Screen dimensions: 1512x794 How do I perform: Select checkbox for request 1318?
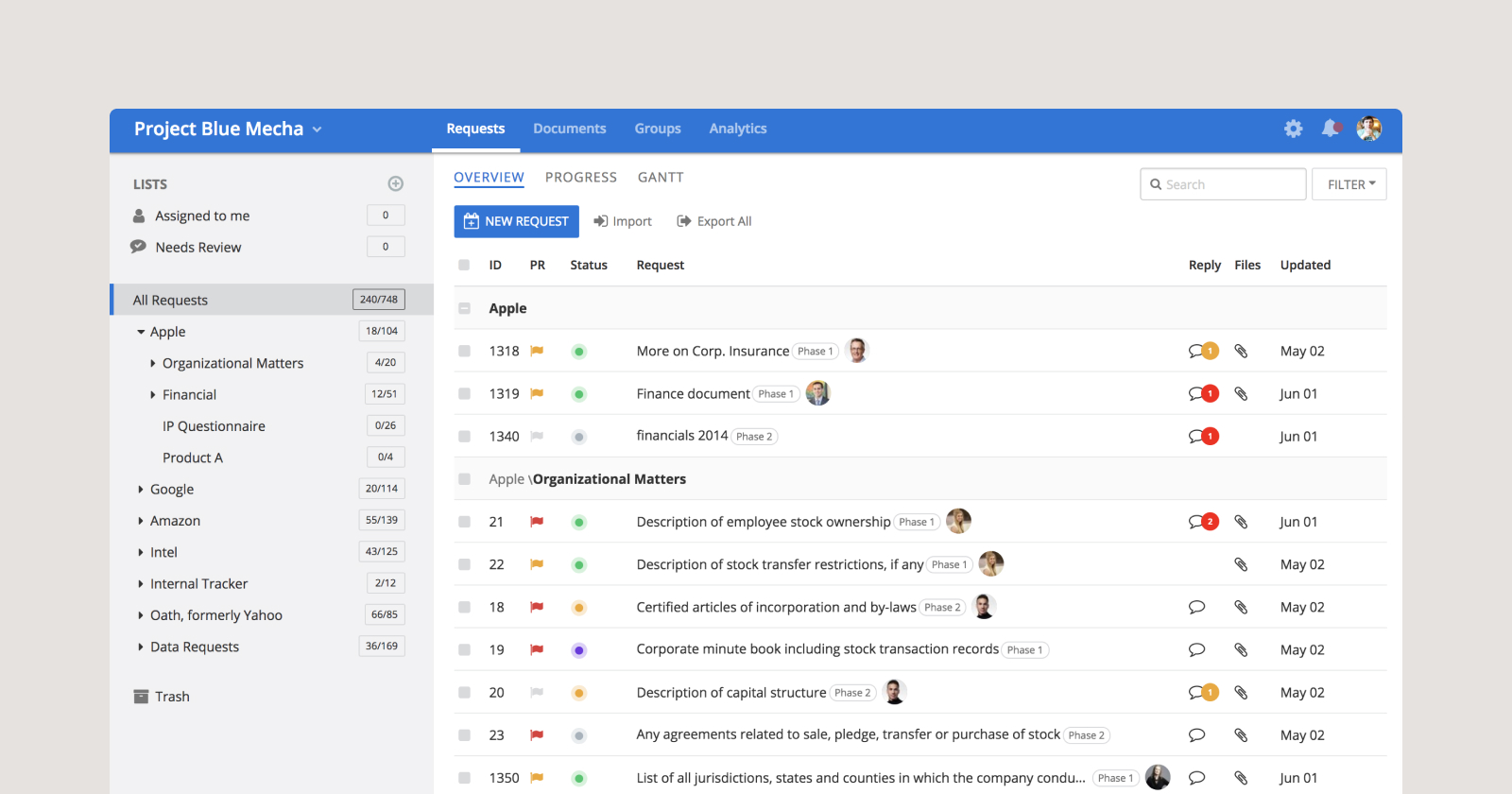464,351
